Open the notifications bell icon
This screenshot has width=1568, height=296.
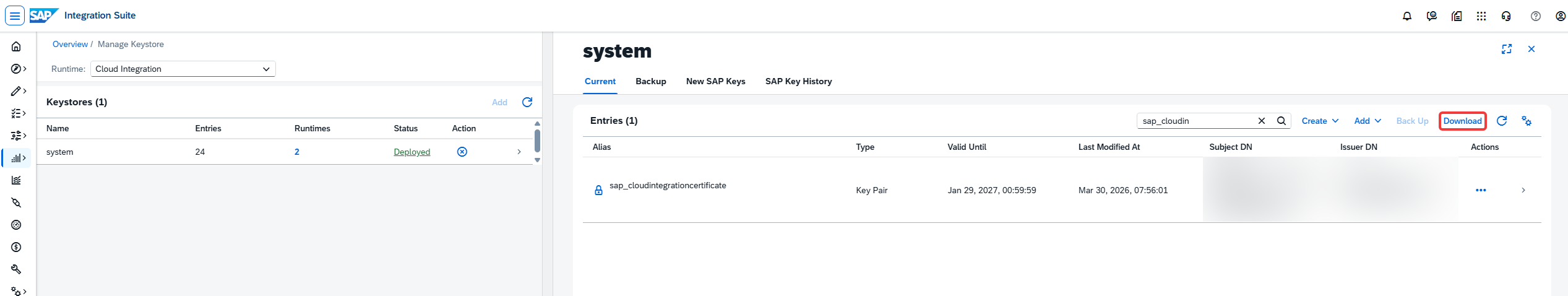coord(1406,16)
